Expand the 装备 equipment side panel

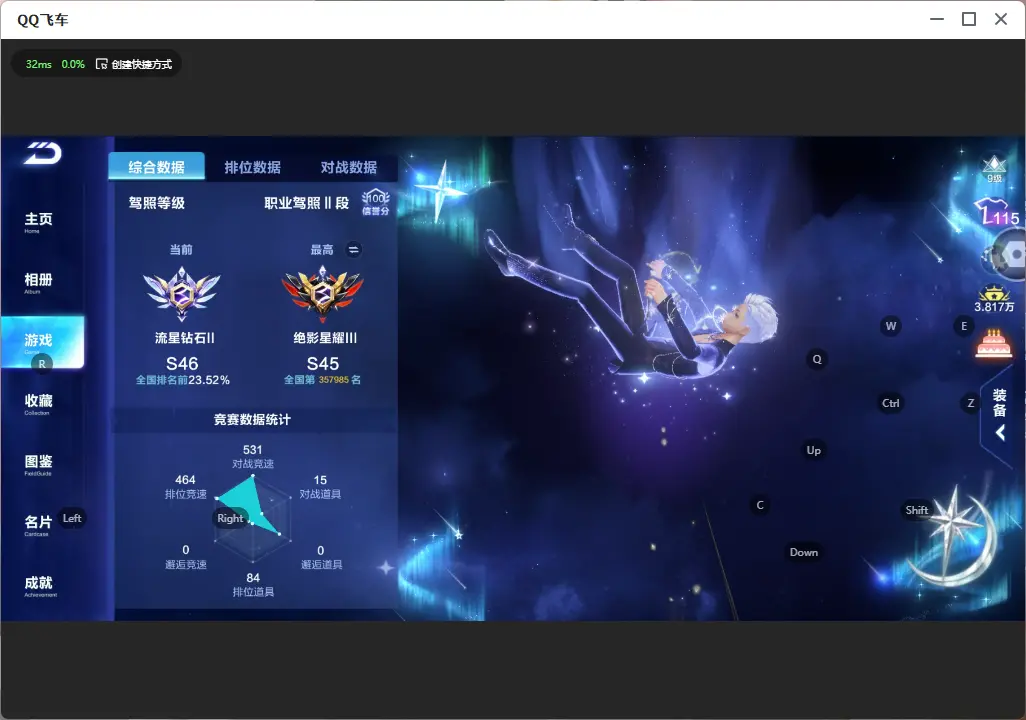coord(1000,415)
